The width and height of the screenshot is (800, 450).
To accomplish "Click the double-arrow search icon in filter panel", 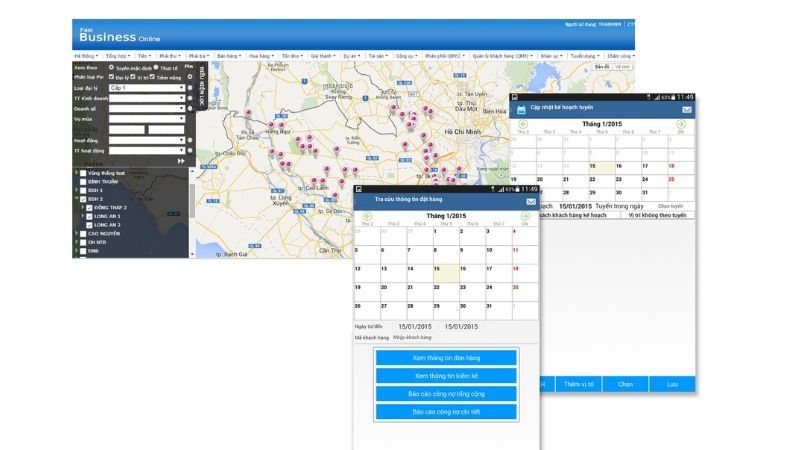I will click(181, 161).
